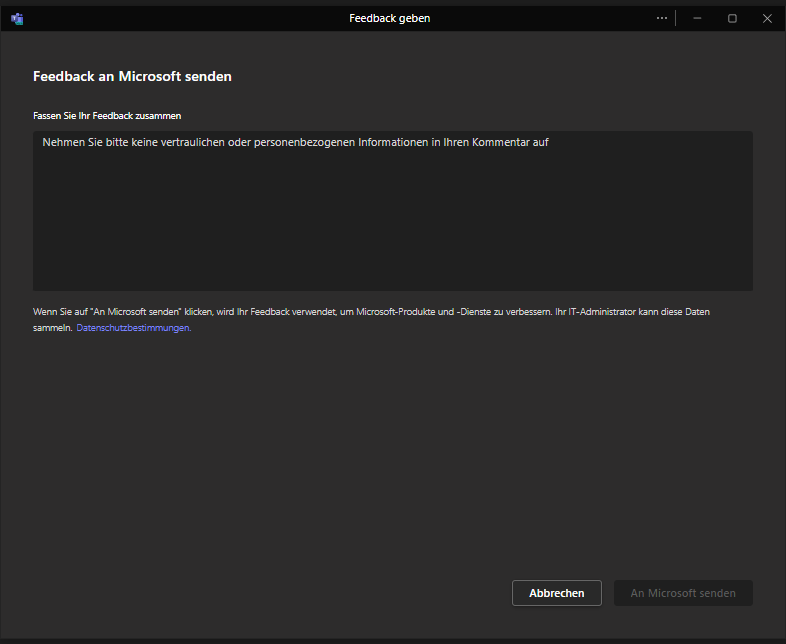Click the An Microsoft senden button
This screenshot has height=644, width=786.
coord(683,593)
